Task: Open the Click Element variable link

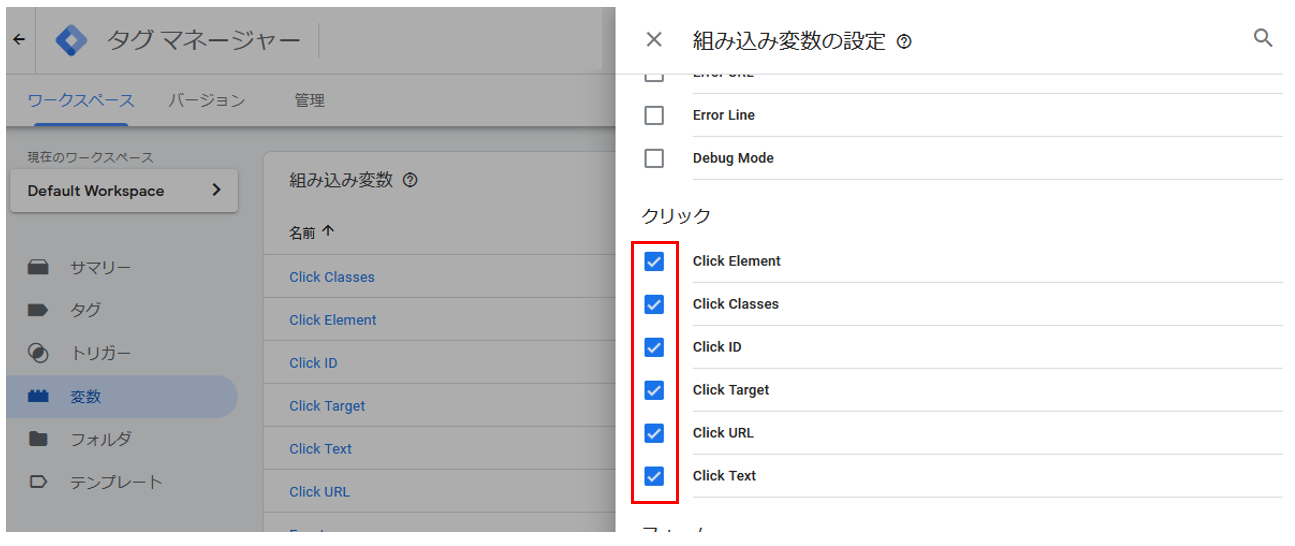Action: (x=333, y=320)
